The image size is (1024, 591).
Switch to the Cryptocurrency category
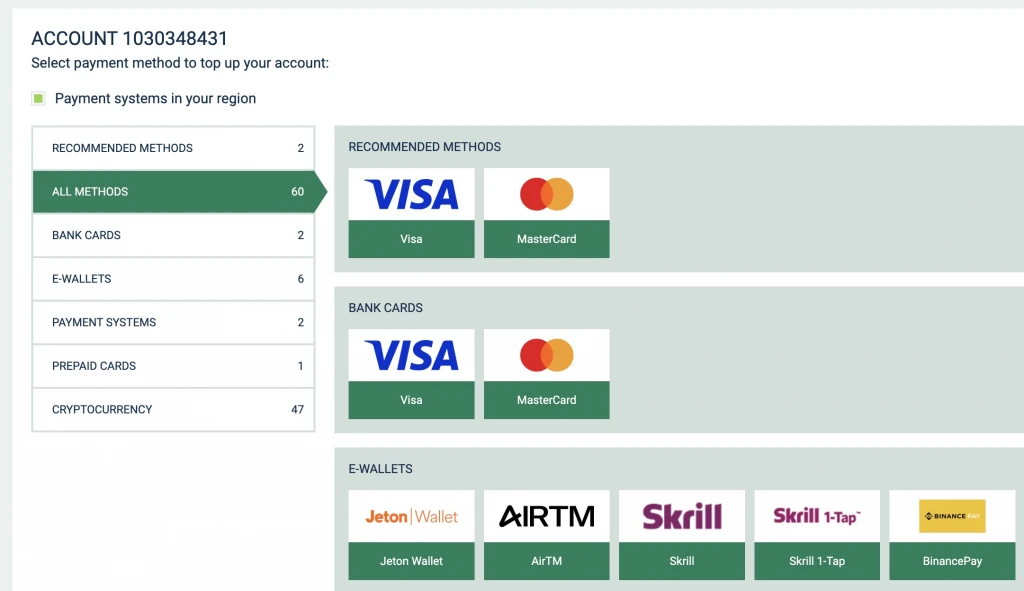[x=173, y=409]
